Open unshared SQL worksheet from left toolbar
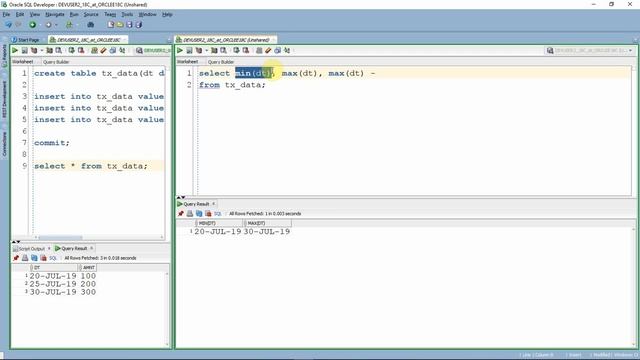Viewport: 640px width, 360px height. 94,50
